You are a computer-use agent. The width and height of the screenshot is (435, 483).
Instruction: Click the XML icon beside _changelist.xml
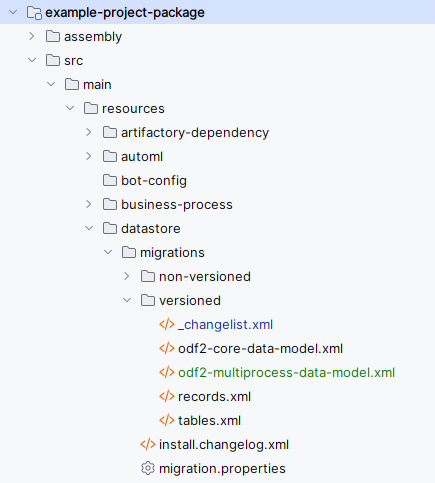click(x=167, y=324)
